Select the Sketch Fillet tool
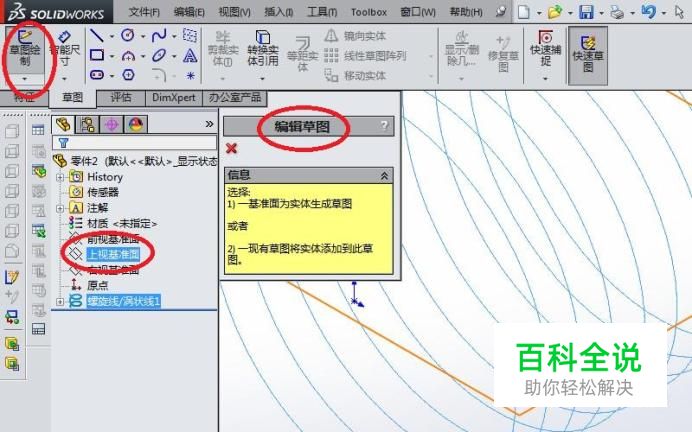The width and height of the screenshot is (692, 432). tap(160, 75)
